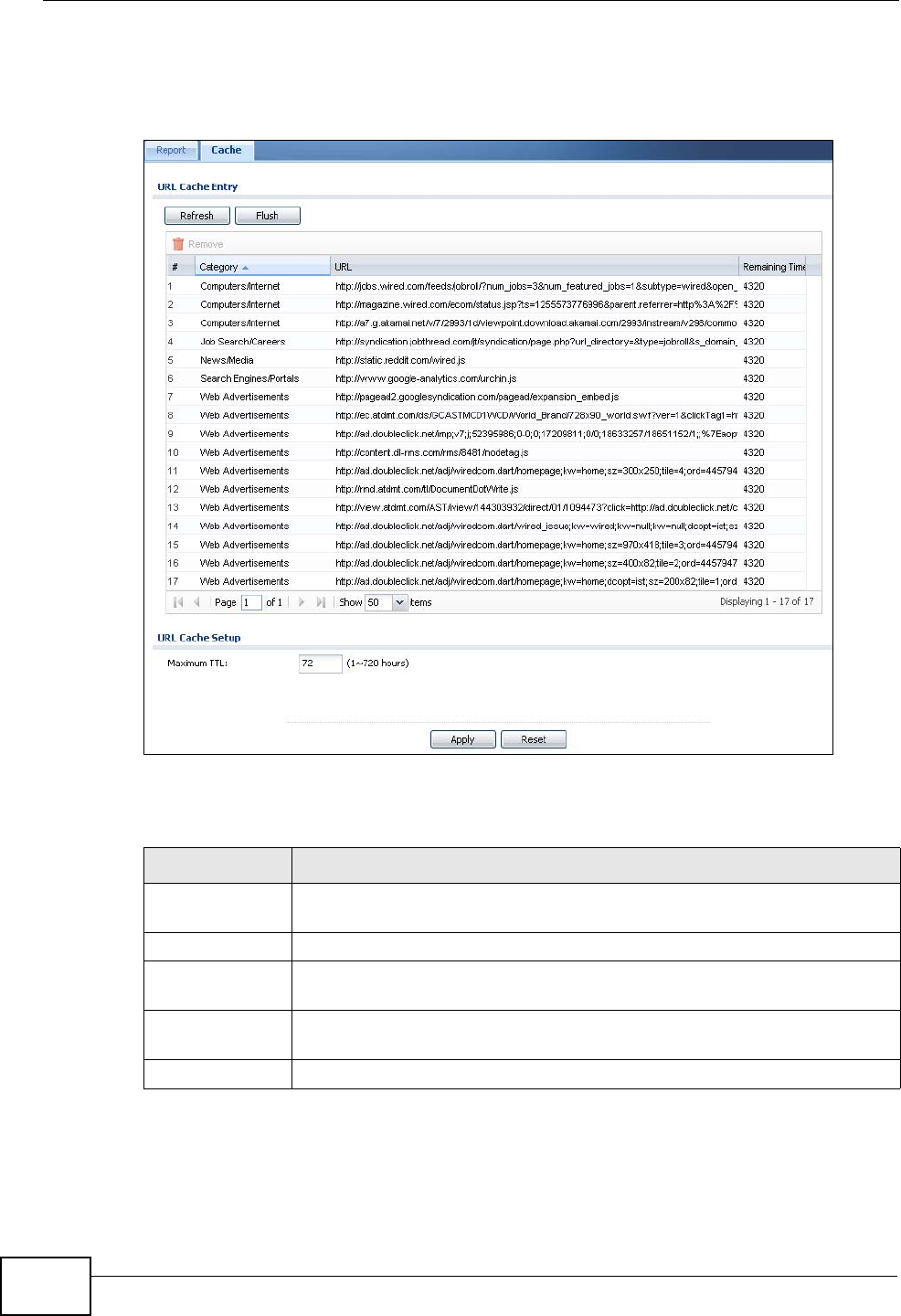
Task: Click the Reset button
Action: (534, 739)
